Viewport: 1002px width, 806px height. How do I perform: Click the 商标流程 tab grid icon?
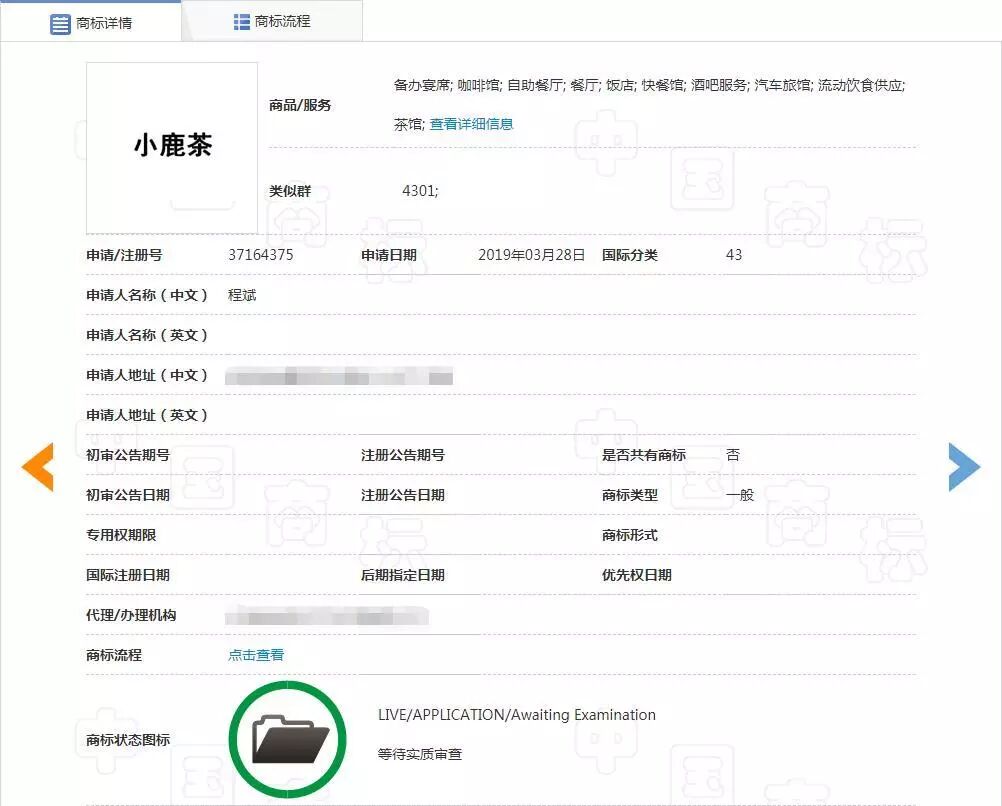point(242,22)
